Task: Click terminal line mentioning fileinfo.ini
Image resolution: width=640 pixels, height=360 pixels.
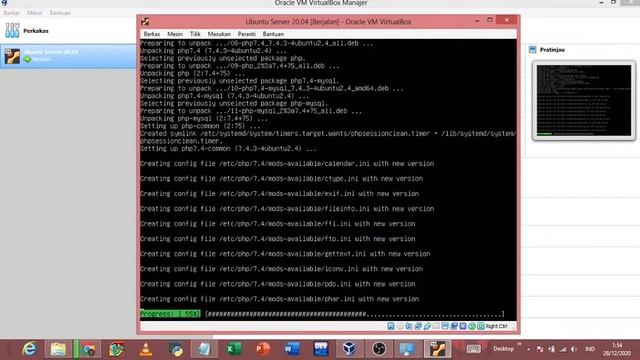Action: [287, 209]
